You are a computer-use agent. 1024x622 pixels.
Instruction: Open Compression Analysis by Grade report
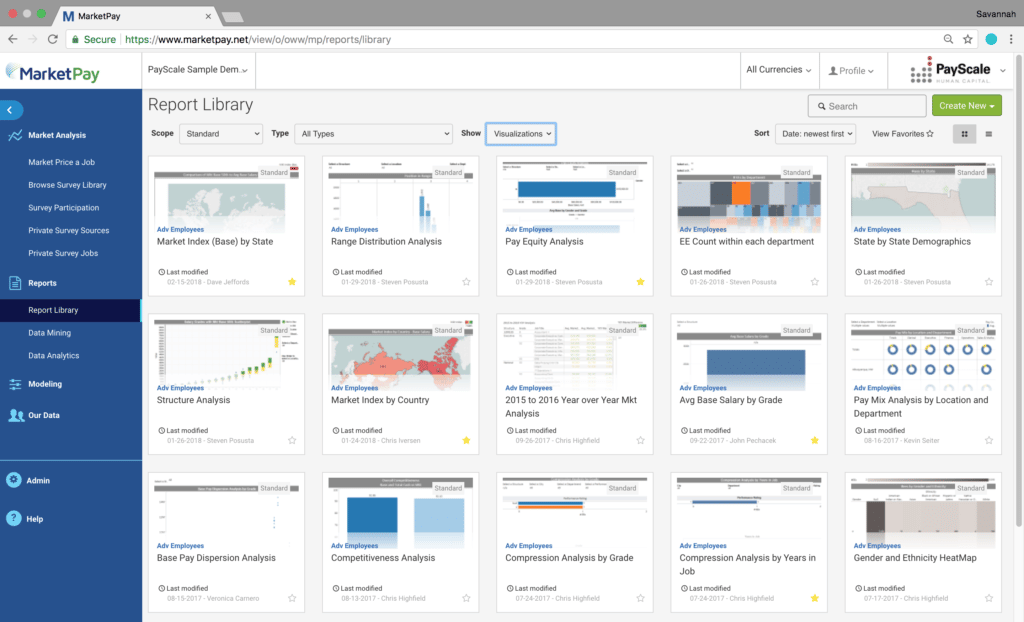[569, 558]
